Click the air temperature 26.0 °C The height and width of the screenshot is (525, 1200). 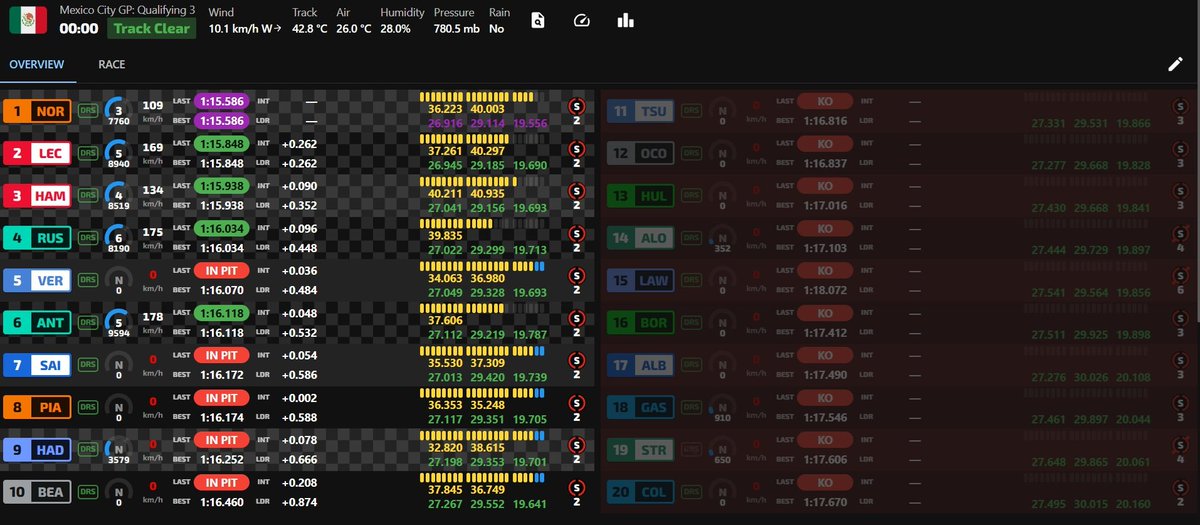[353, 28]
